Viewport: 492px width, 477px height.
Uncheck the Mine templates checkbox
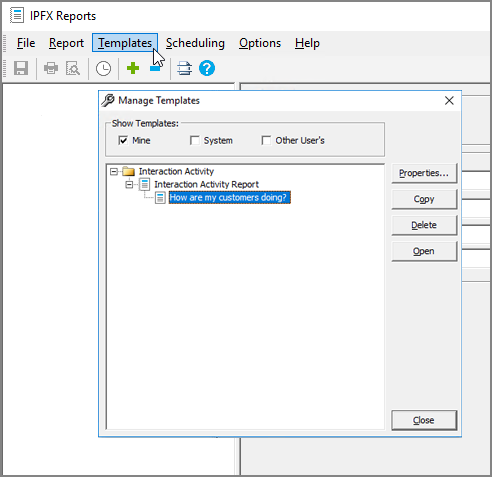point(123,140)
